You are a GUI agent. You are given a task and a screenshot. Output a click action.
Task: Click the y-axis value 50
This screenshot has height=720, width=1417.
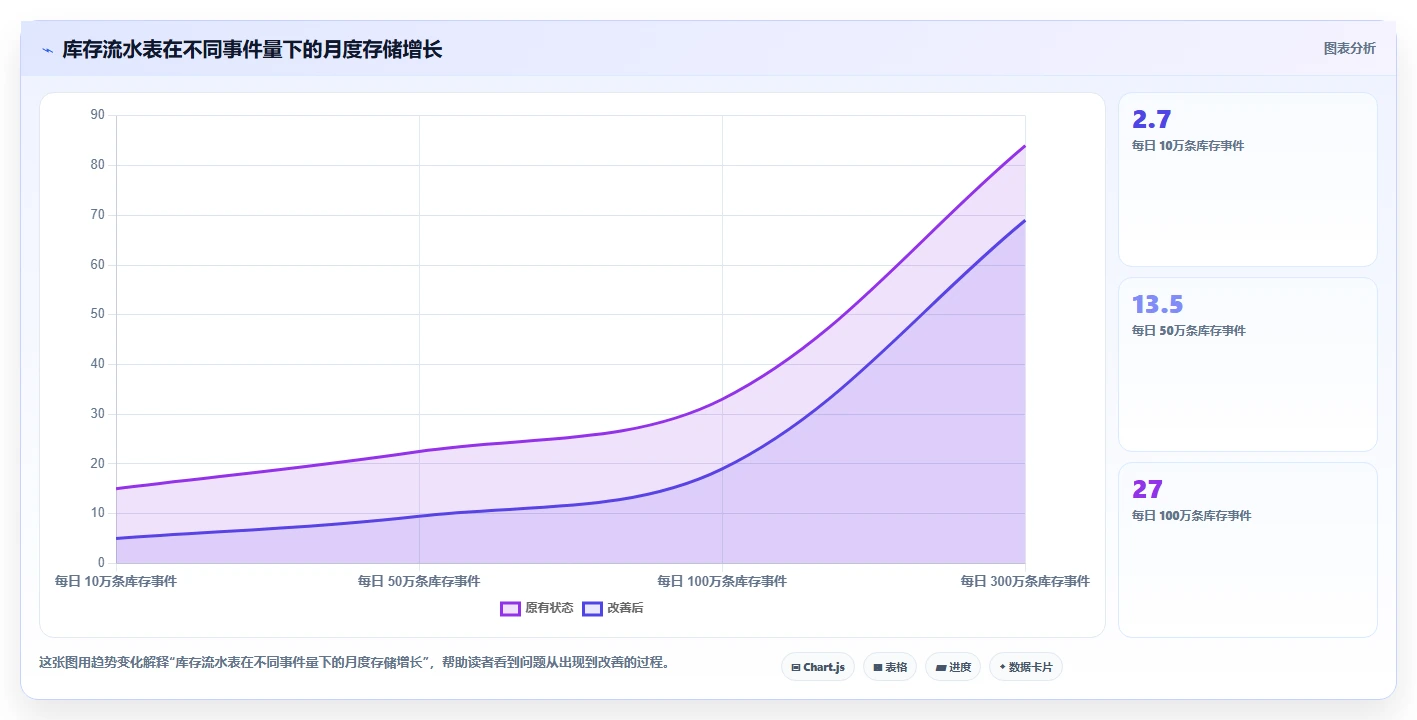tap(97, 314)
